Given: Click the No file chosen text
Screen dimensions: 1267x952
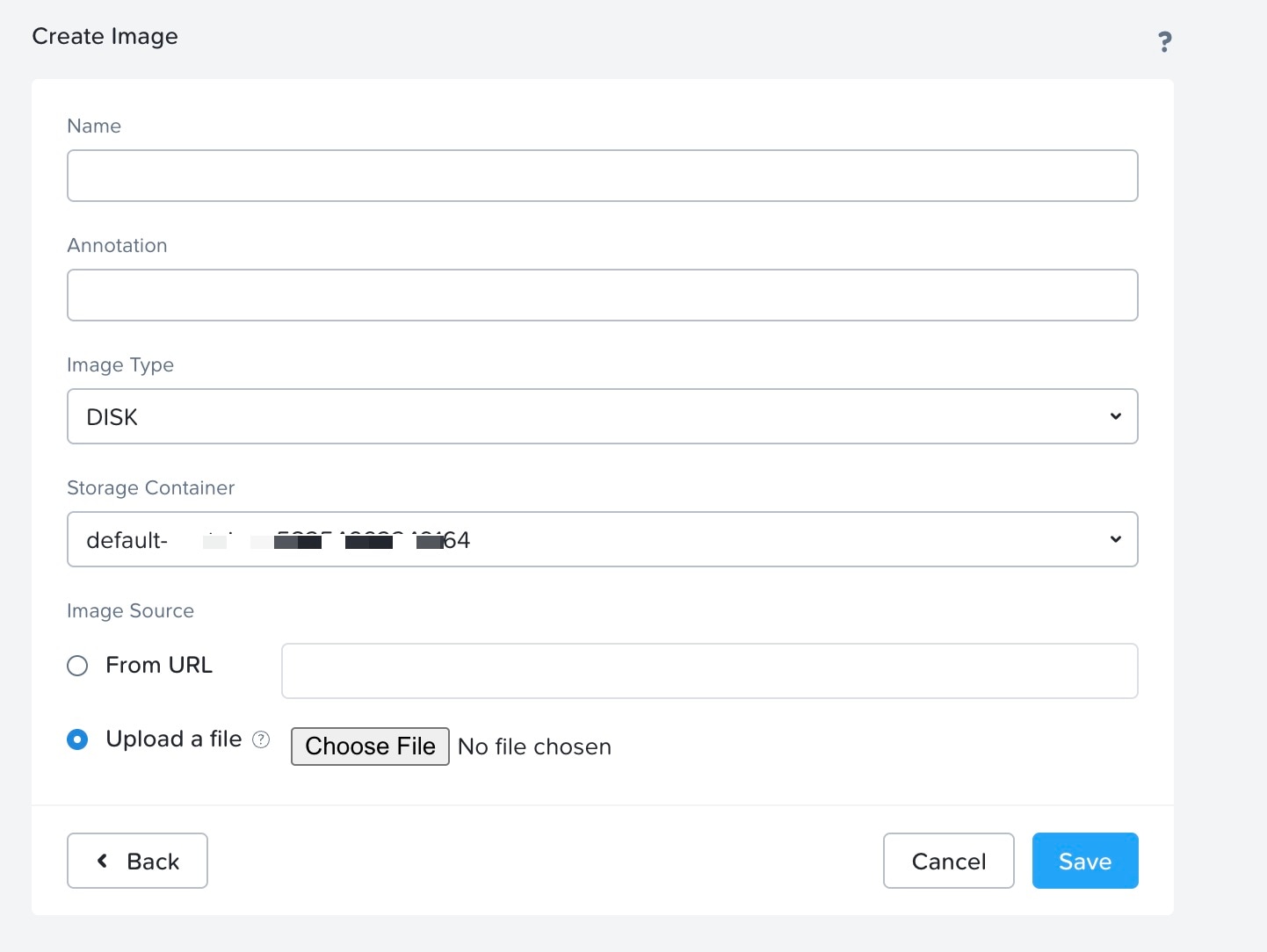Looking at the screenshot, I should 534,746.
